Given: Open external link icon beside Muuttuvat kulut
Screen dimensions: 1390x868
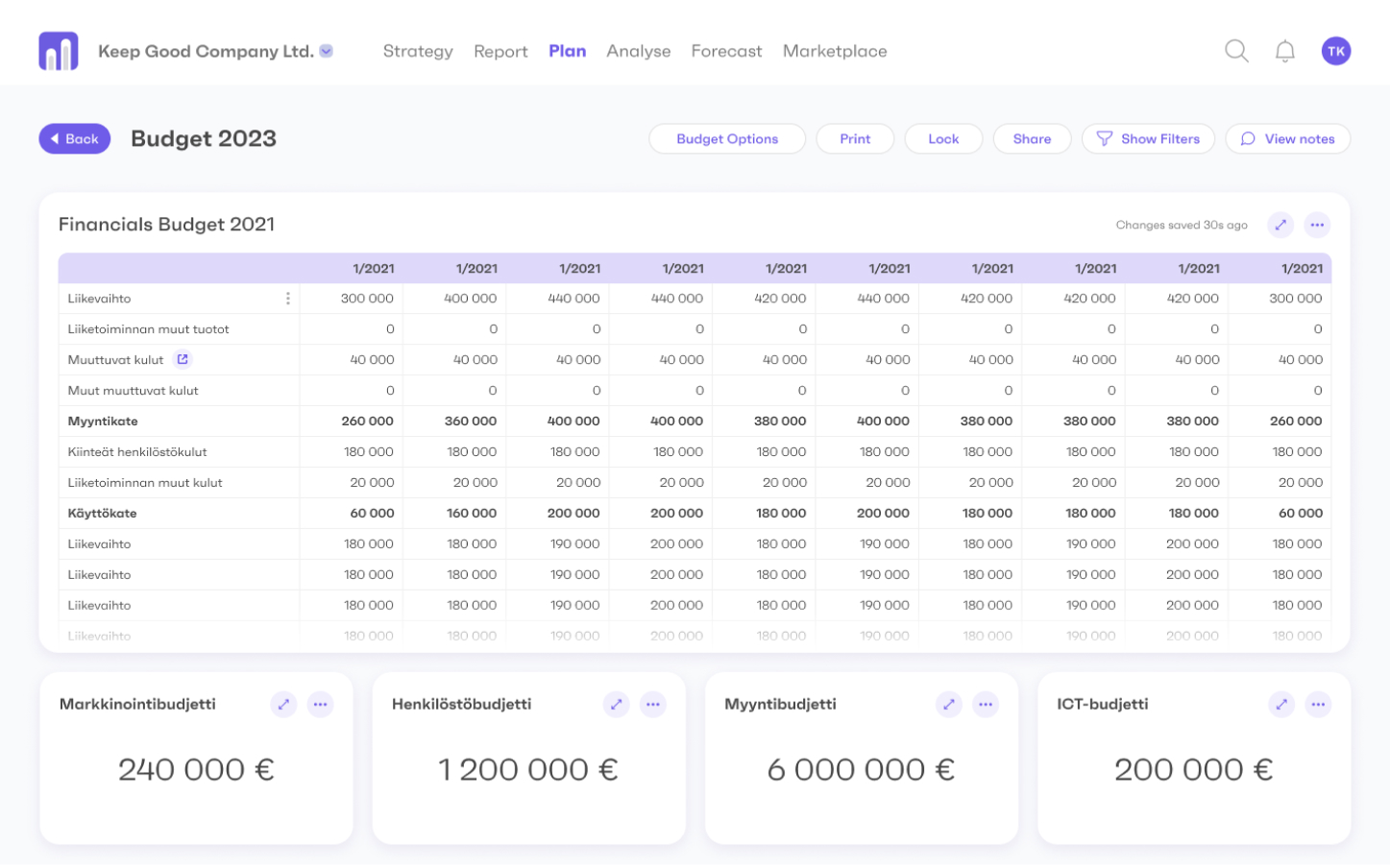Looking at the screenshot, I should pos(183,359).
